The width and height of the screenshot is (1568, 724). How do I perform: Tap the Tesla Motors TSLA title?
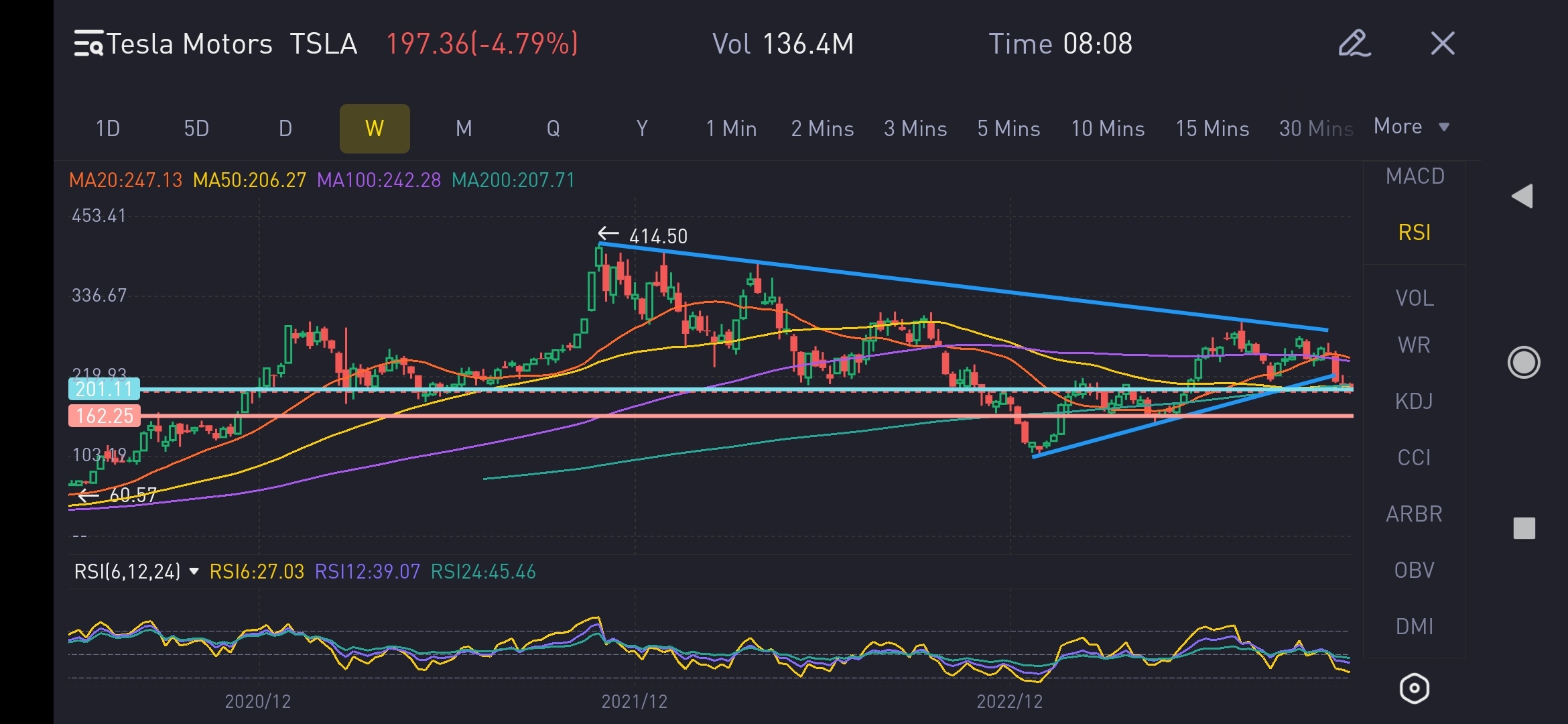232,44
